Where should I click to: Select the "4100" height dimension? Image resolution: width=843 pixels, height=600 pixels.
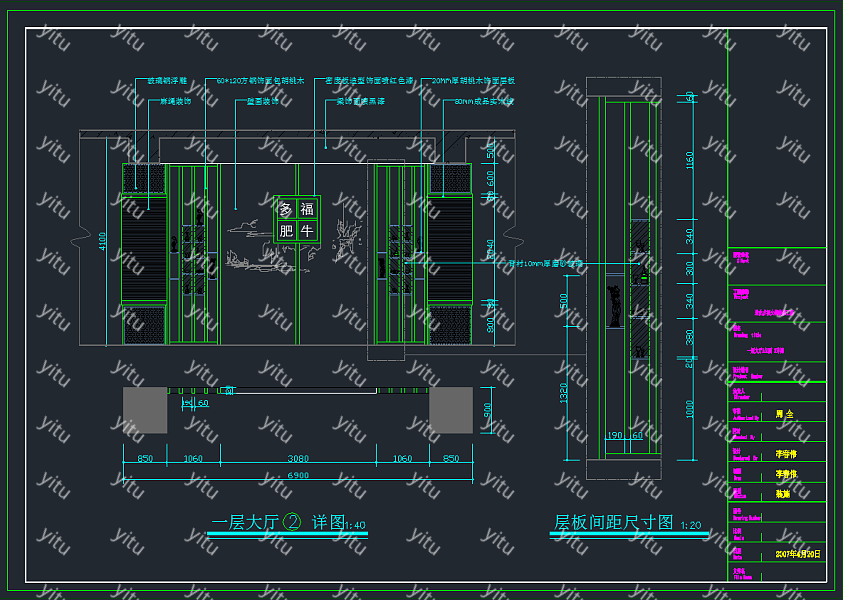(102, 241)
